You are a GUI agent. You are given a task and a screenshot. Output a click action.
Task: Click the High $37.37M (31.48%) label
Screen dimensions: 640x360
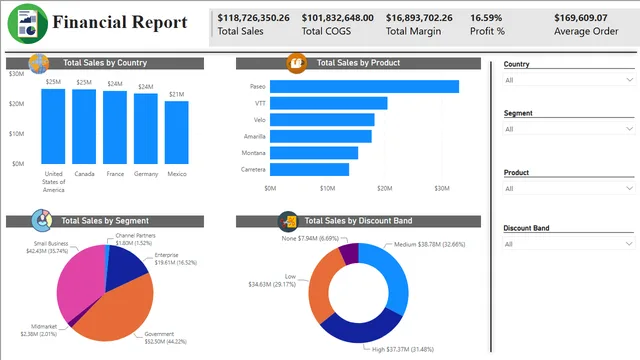[x=403, y=349]
